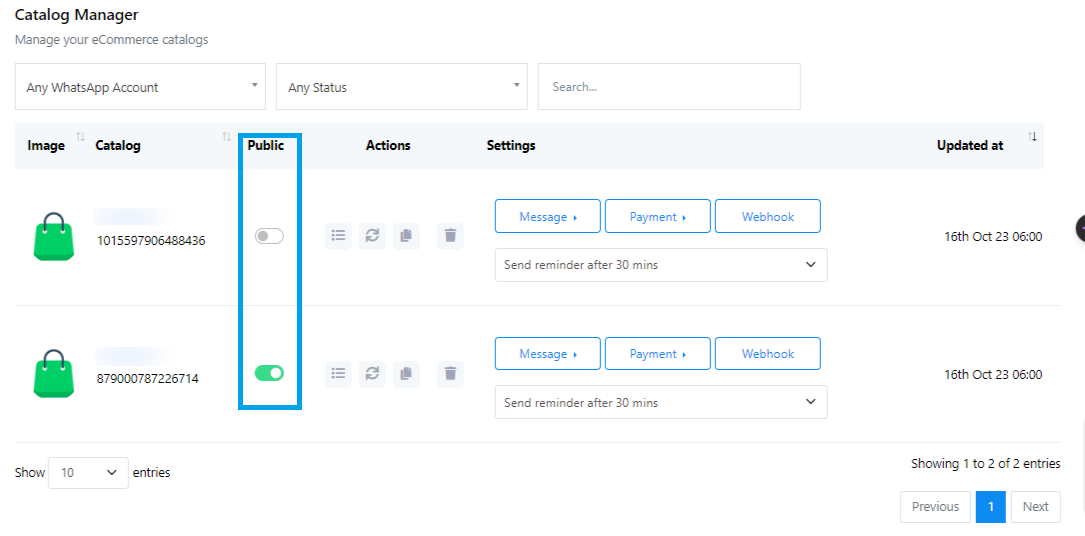
Task: Remove catalog 879000787226714 using trash icon
Action: [x=450, y=373]
